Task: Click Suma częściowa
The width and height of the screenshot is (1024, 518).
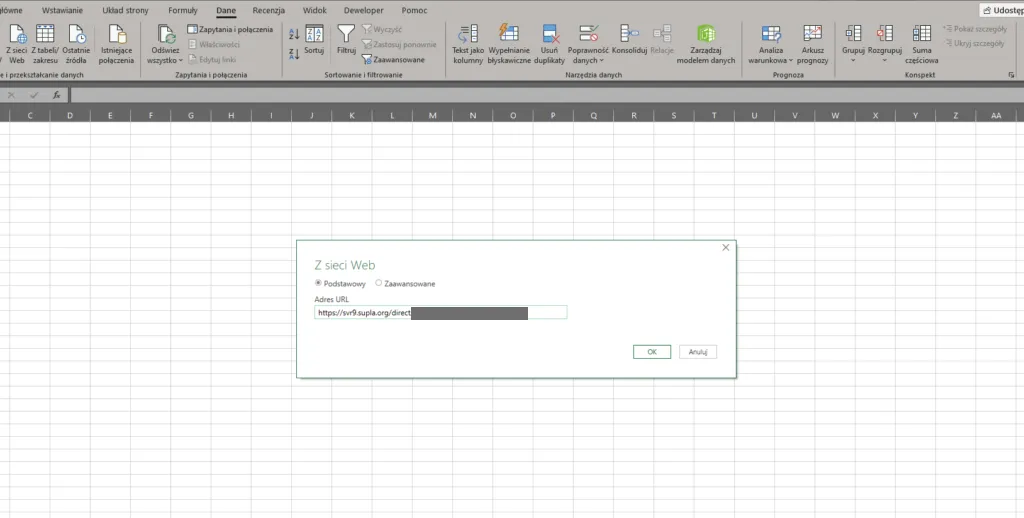Action: [x=921, y=44]
